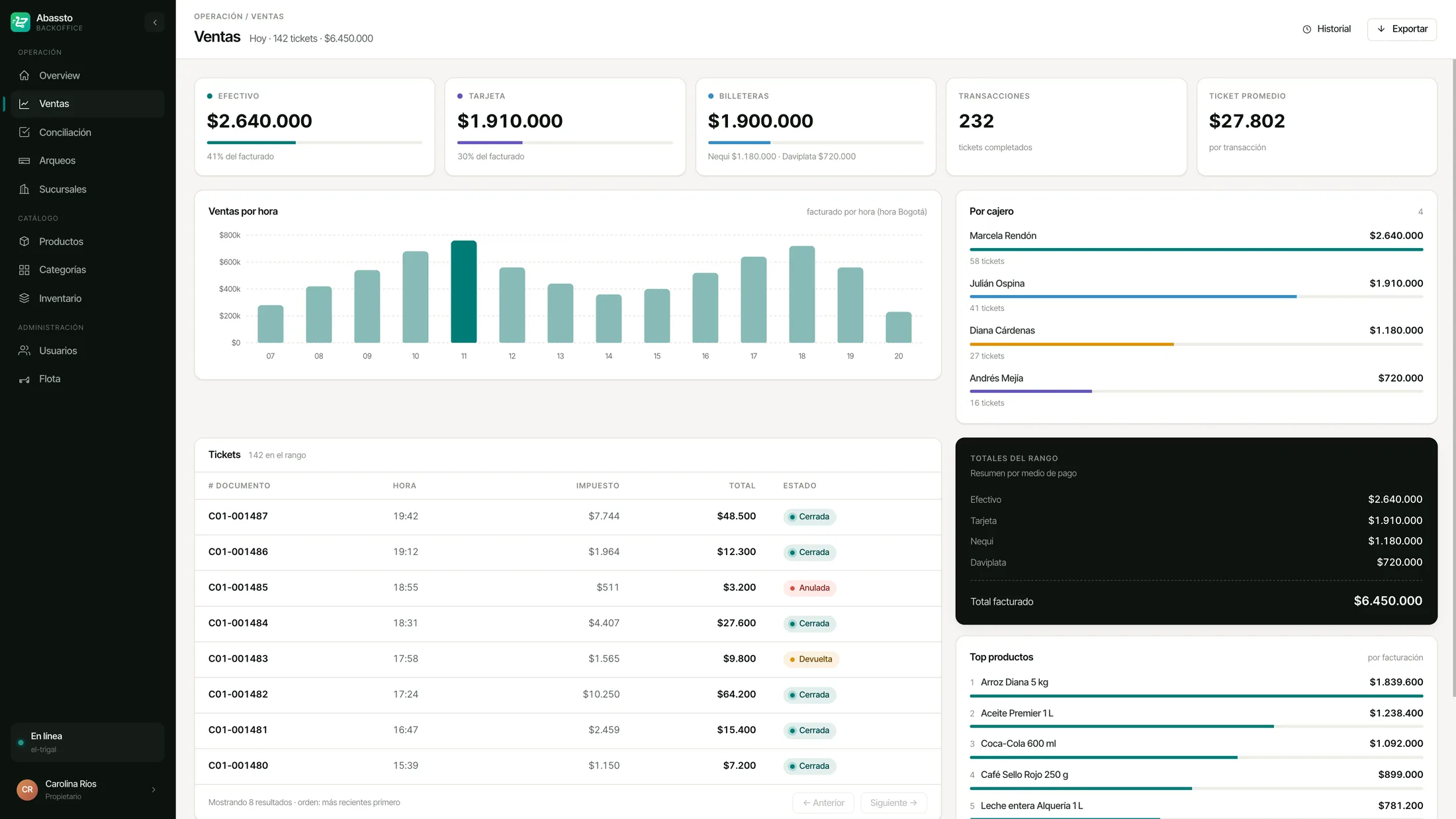This screenshot has width=1456, height=819.
Task: Click the Inventario layers icon
Action: (24, 298)
